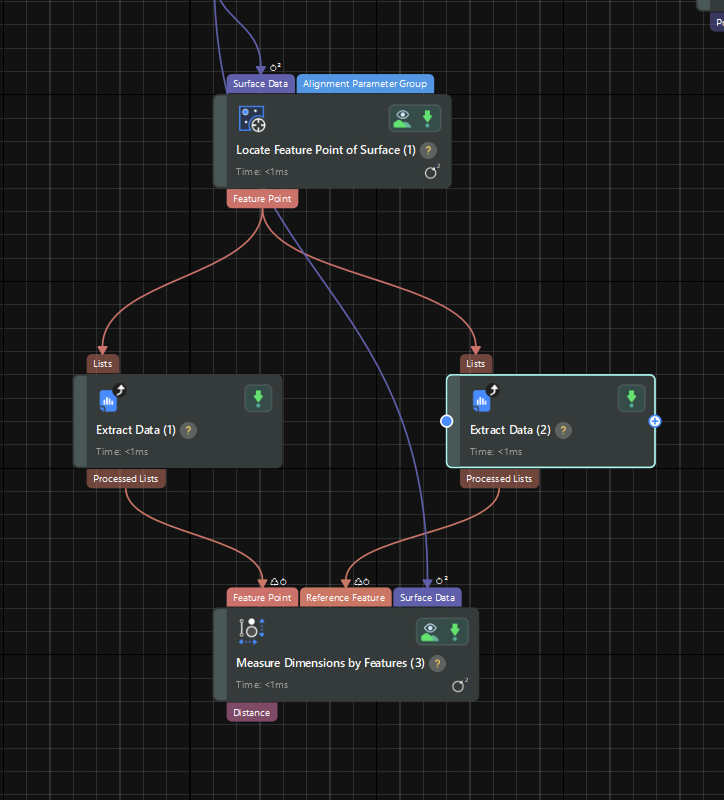
Task: Select the Alignment Parameter Group input port
Action: (365, 84)
